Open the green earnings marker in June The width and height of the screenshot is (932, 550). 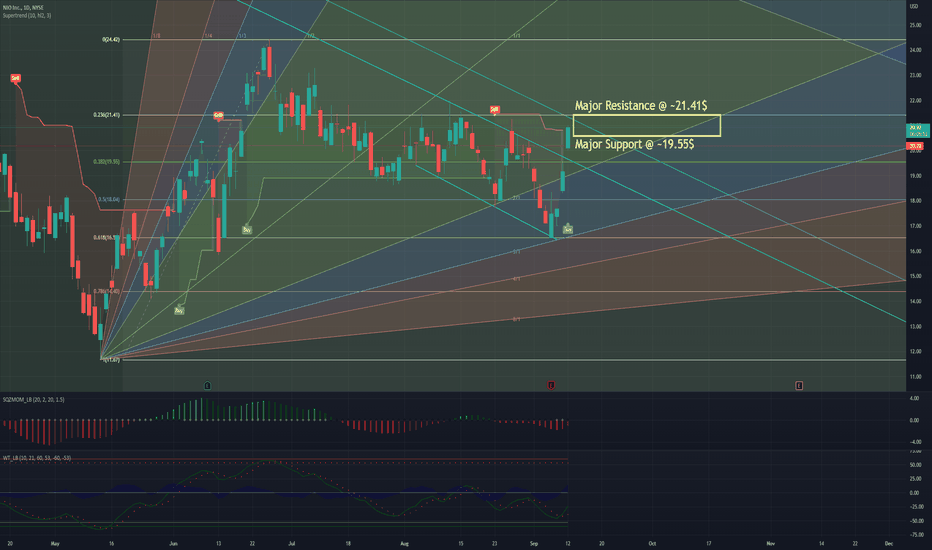click(x=207, y=385)
